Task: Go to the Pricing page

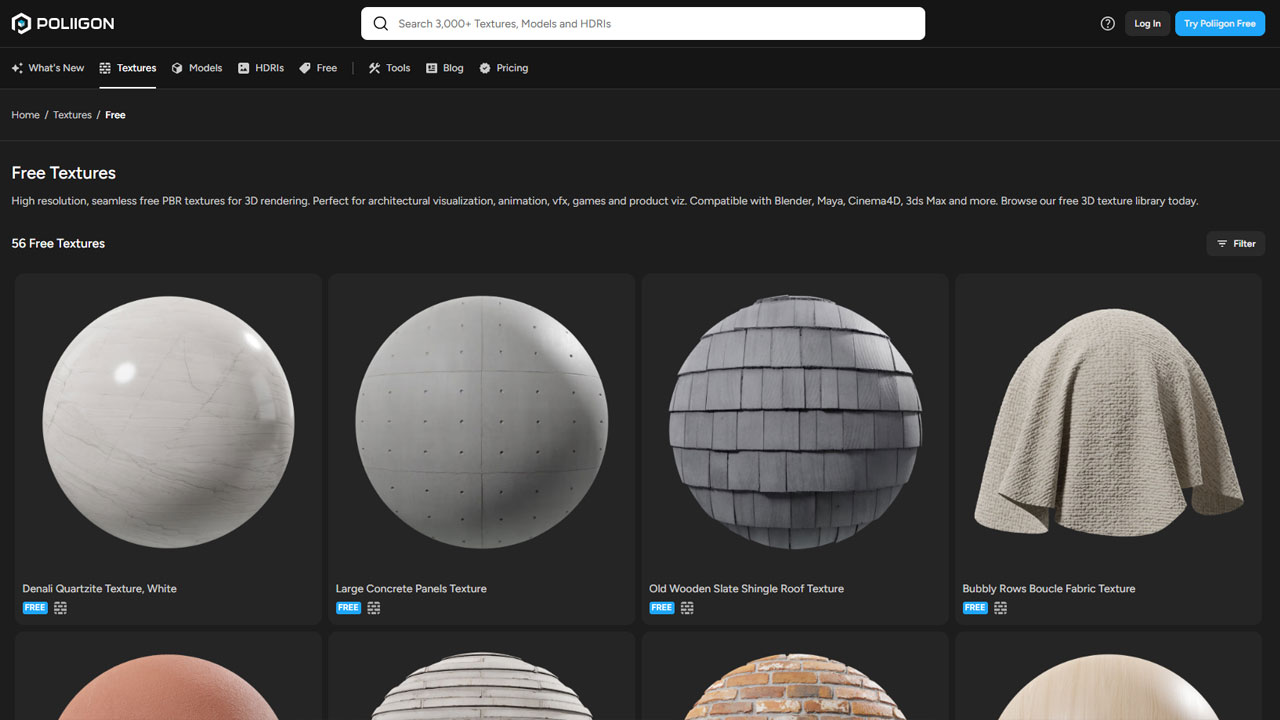Action: pyautogui.click(x=504, y=68)
